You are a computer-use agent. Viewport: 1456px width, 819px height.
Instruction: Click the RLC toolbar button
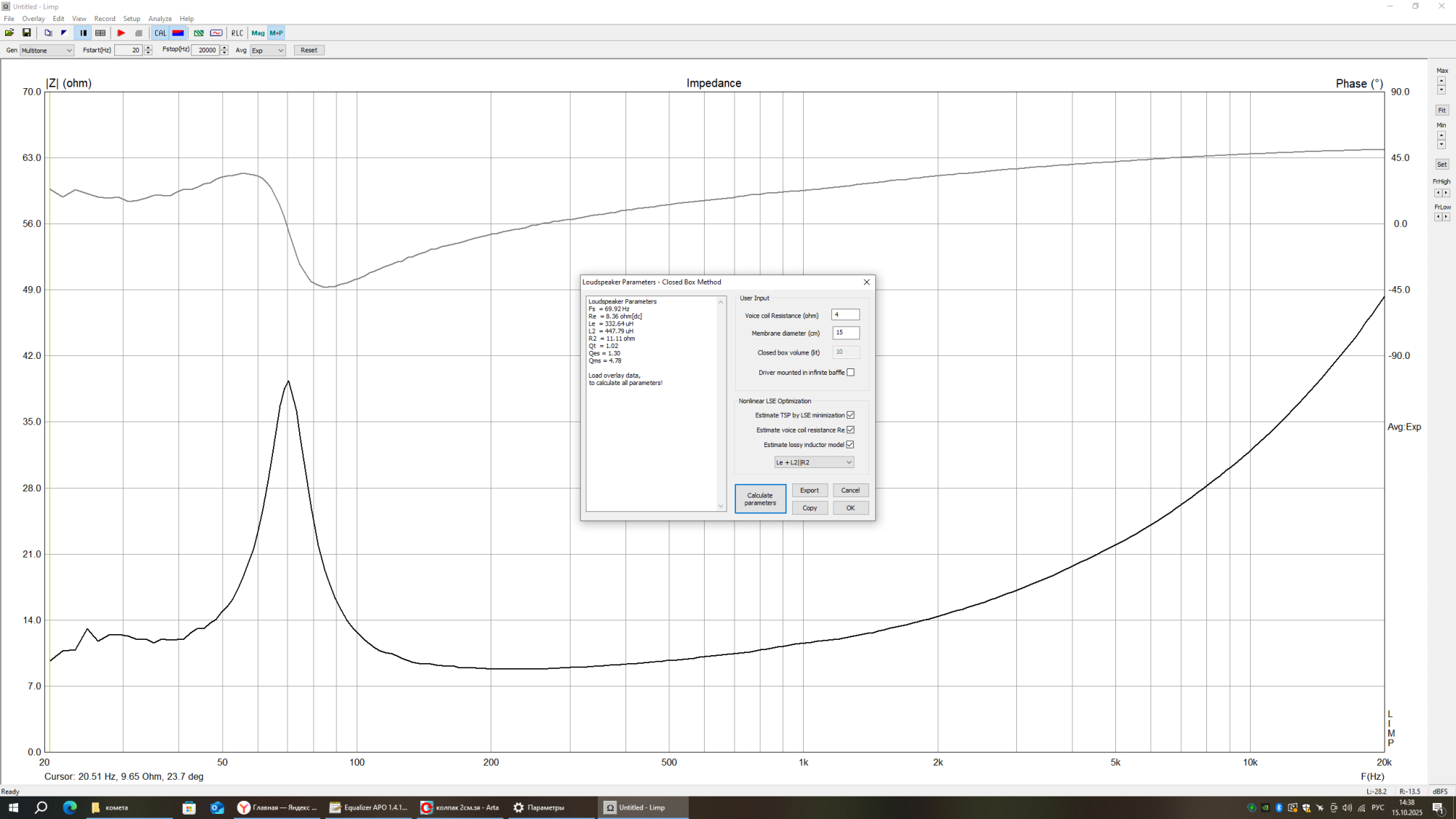coord(237,33)
